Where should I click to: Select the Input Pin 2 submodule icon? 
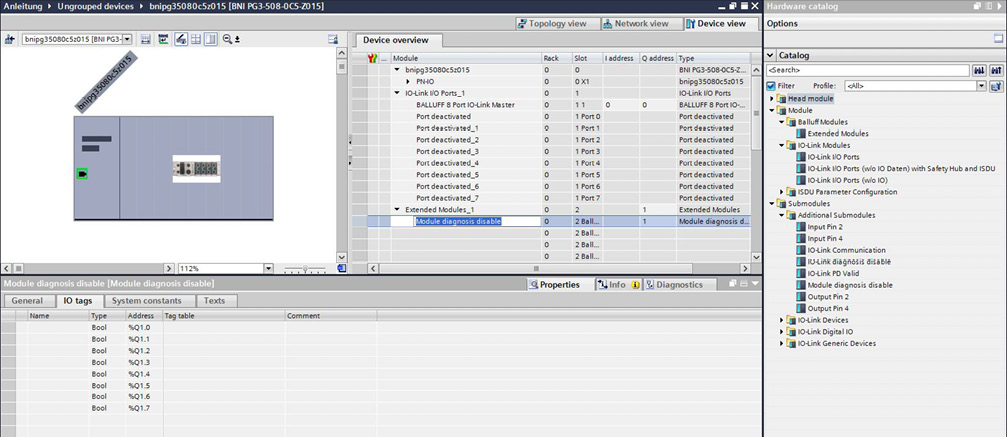coord(801,227)
